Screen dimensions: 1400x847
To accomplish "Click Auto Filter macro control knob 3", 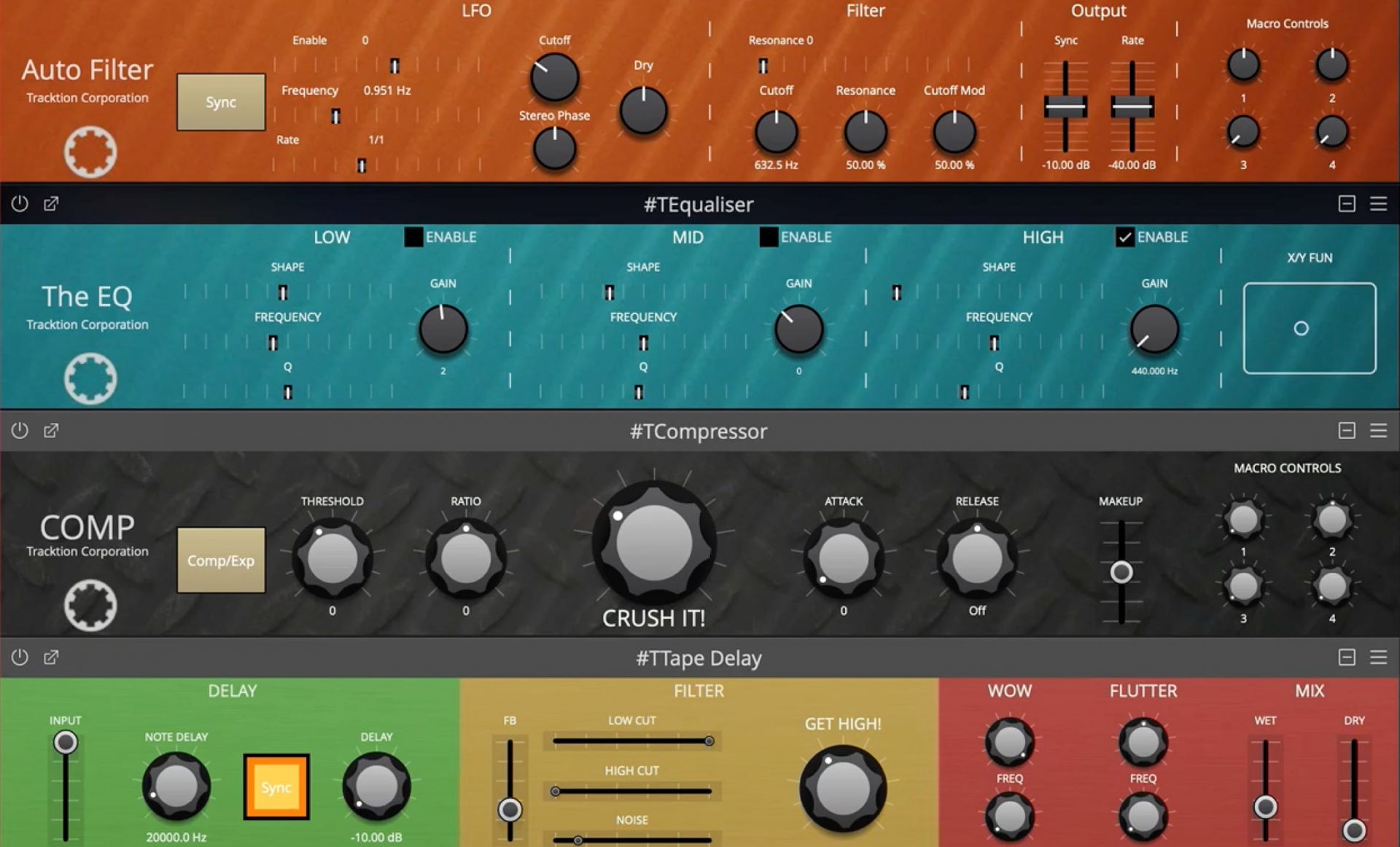I will click(x=1243, y=132).
